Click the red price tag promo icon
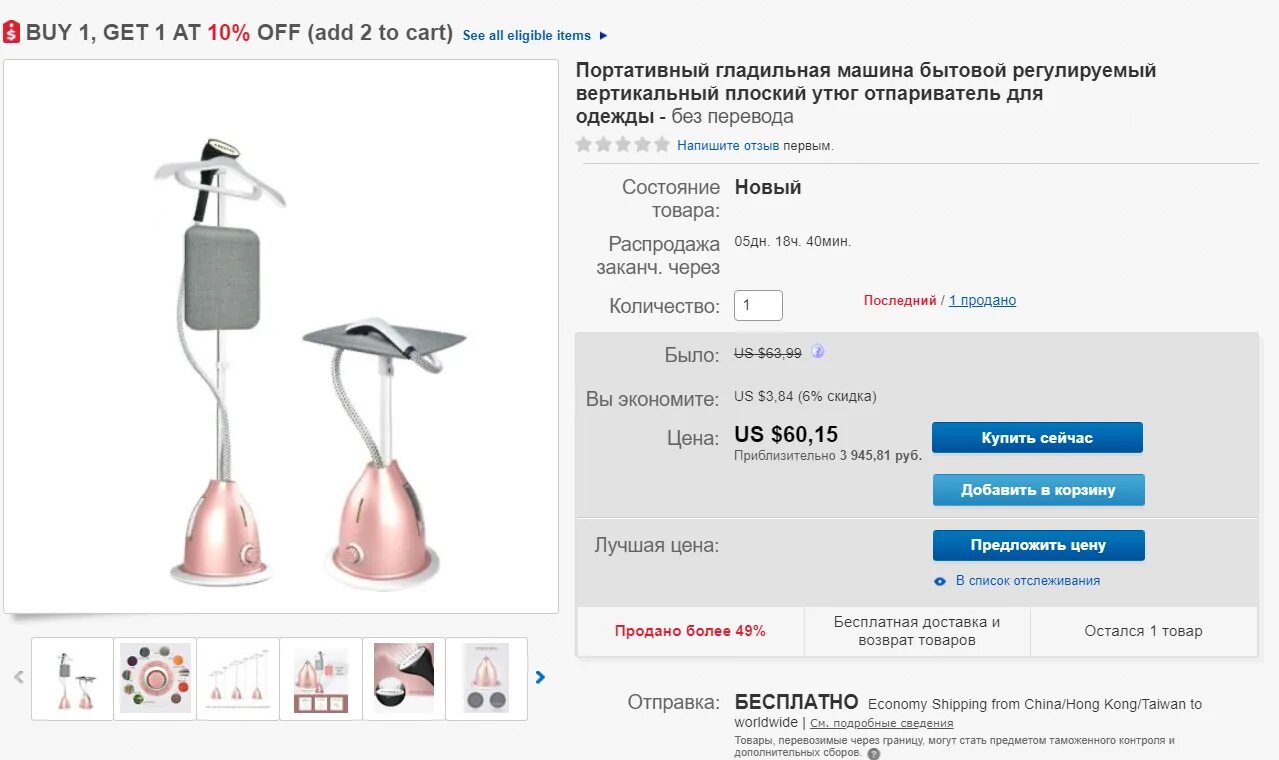 pyautogui.click(x=12, y=32)
